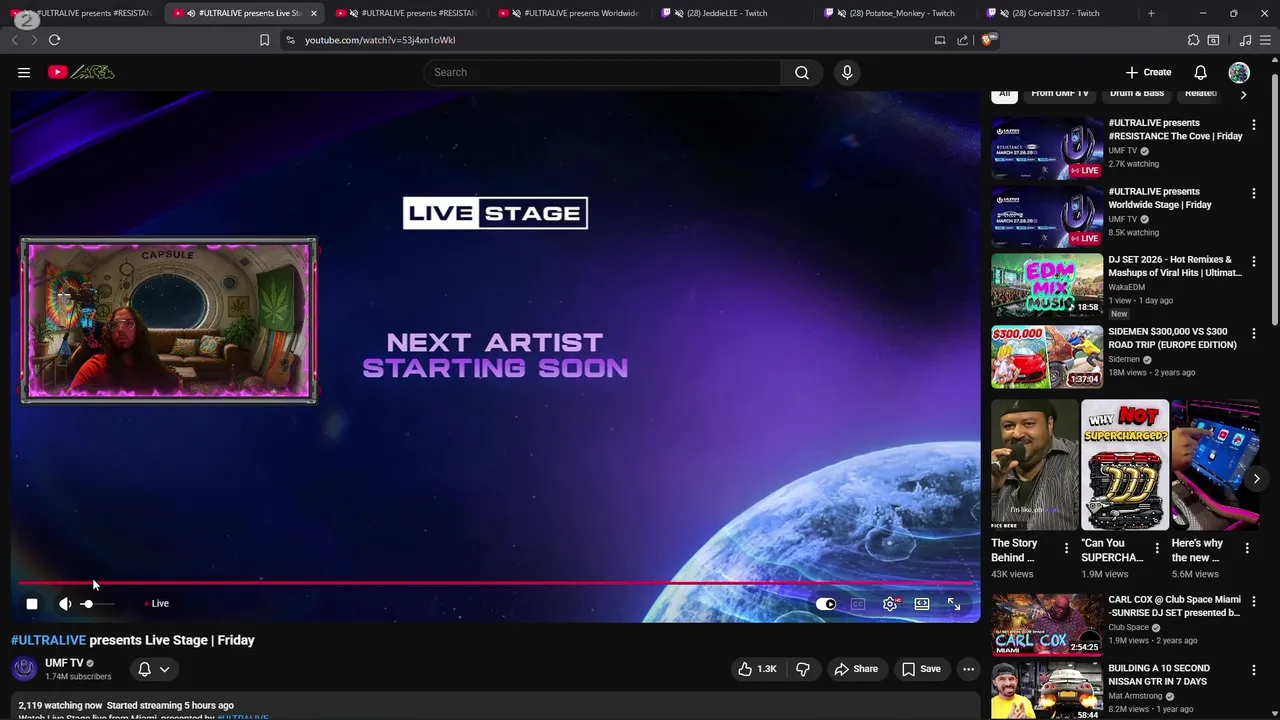Click the search magnifier button
Screen dimensions: 1280x720
pyautogui.click(x=802, y=72)
